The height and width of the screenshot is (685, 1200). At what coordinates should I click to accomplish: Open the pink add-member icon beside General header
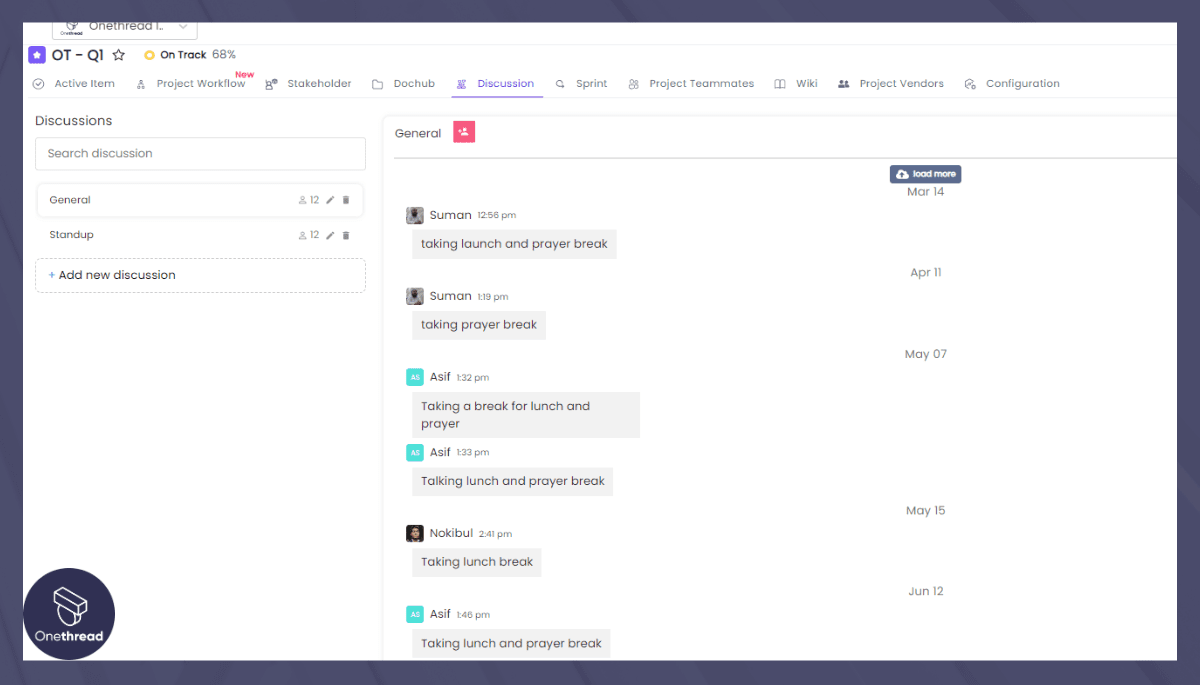coord(463,132)
